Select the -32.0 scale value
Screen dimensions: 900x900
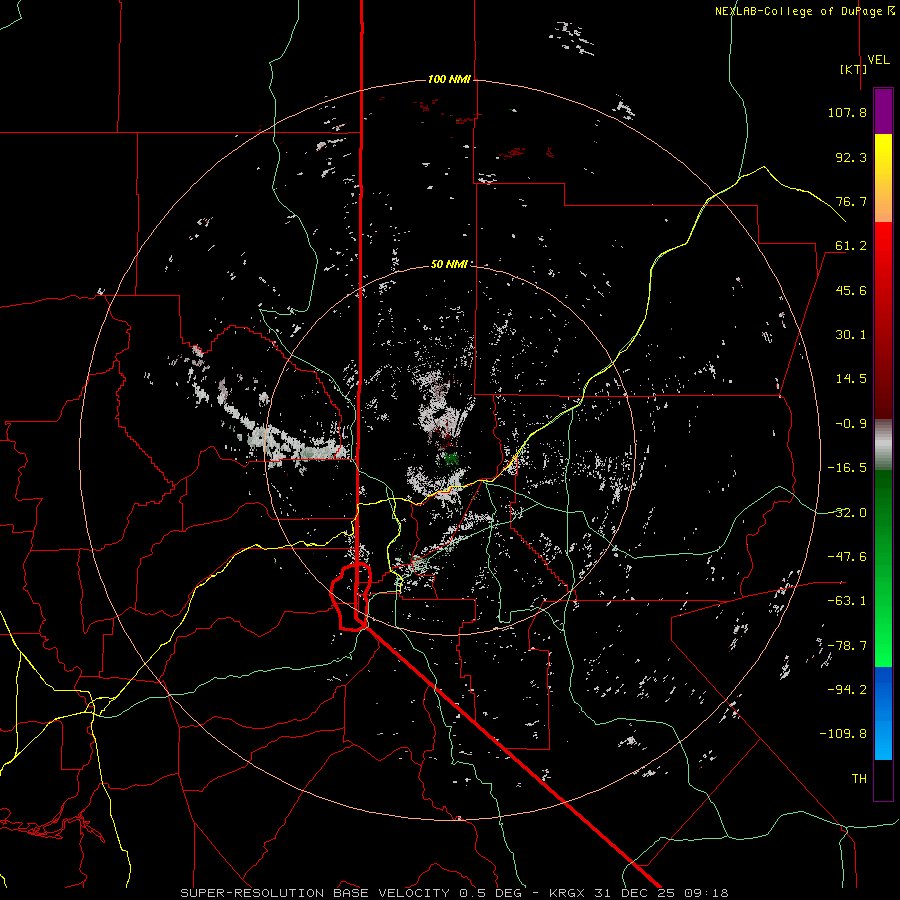coord(847,513)
